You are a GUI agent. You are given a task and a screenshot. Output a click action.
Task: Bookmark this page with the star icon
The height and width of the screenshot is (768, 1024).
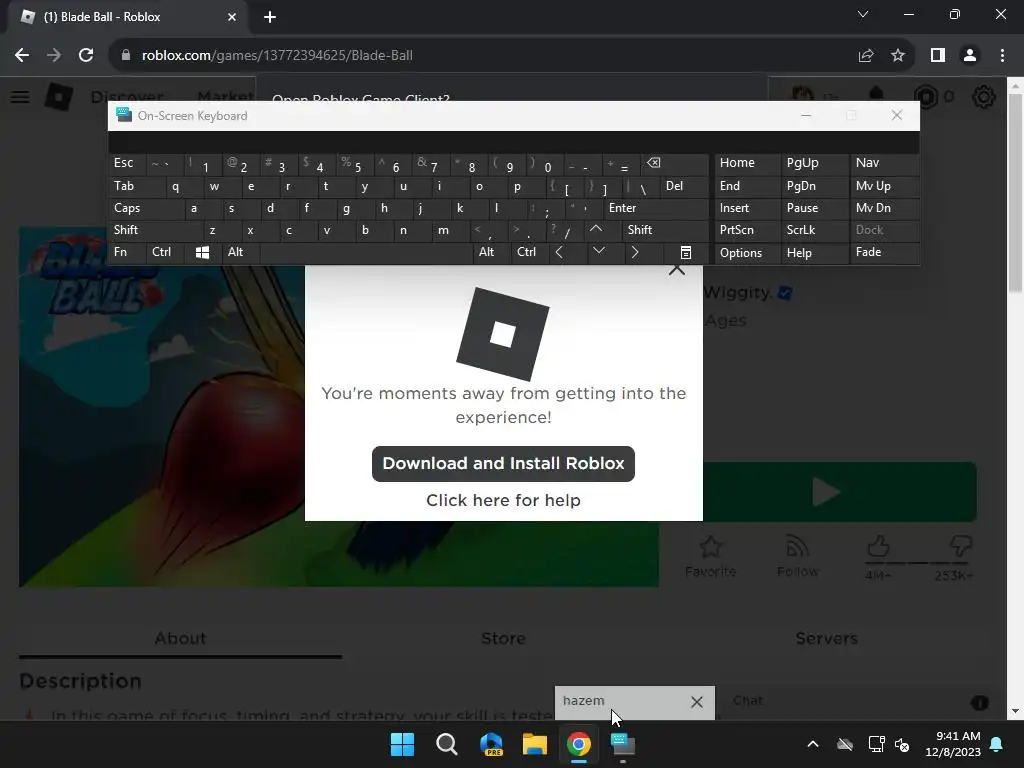pyautogui.click(x=898, y=56)
